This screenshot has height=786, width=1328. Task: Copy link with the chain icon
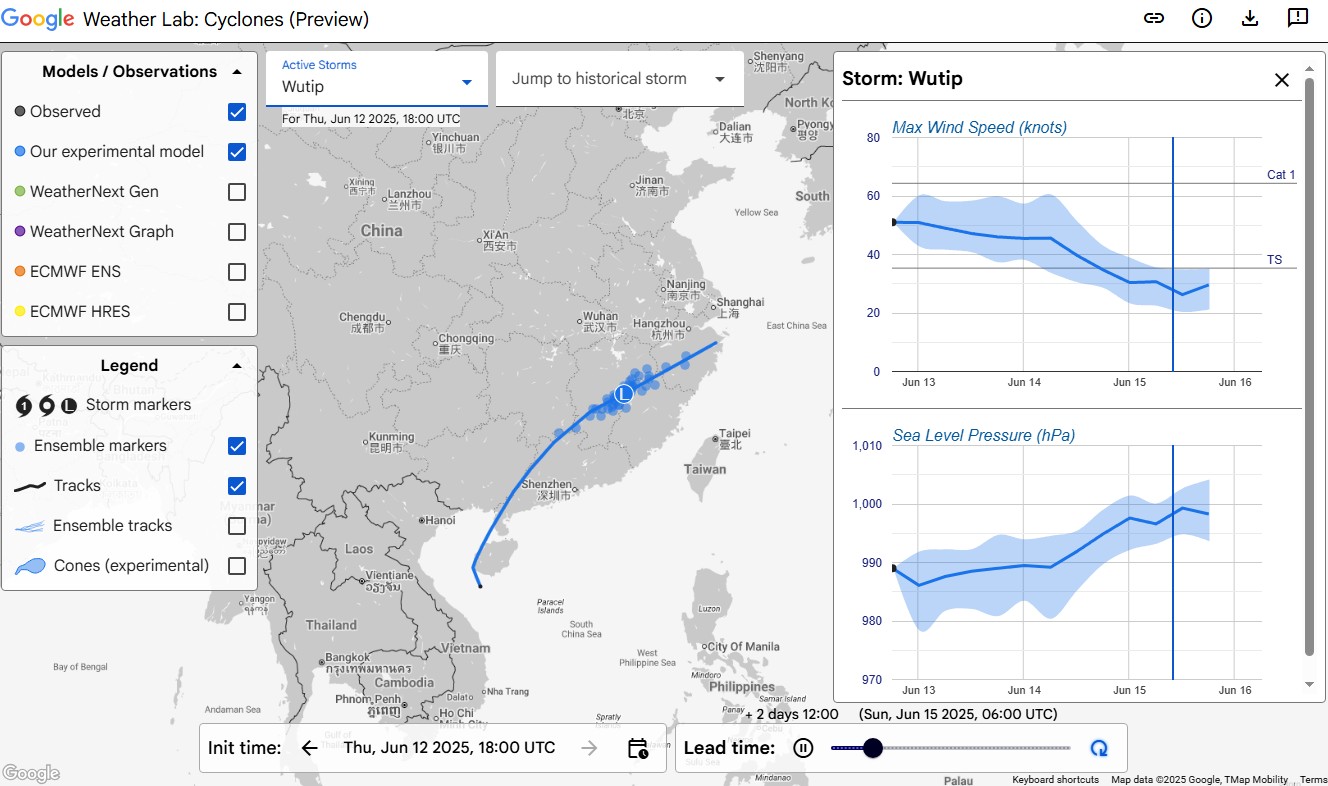pyautogui.click(x=1154, y=19)
